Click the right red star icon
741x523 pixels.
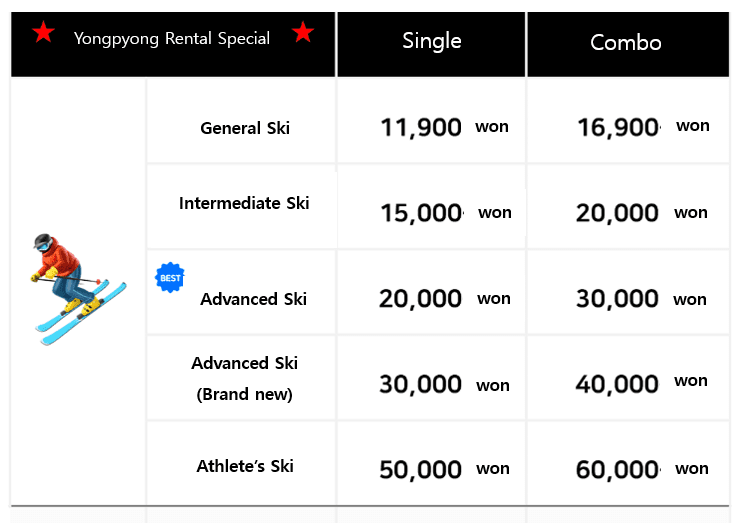tap(303, 34)
